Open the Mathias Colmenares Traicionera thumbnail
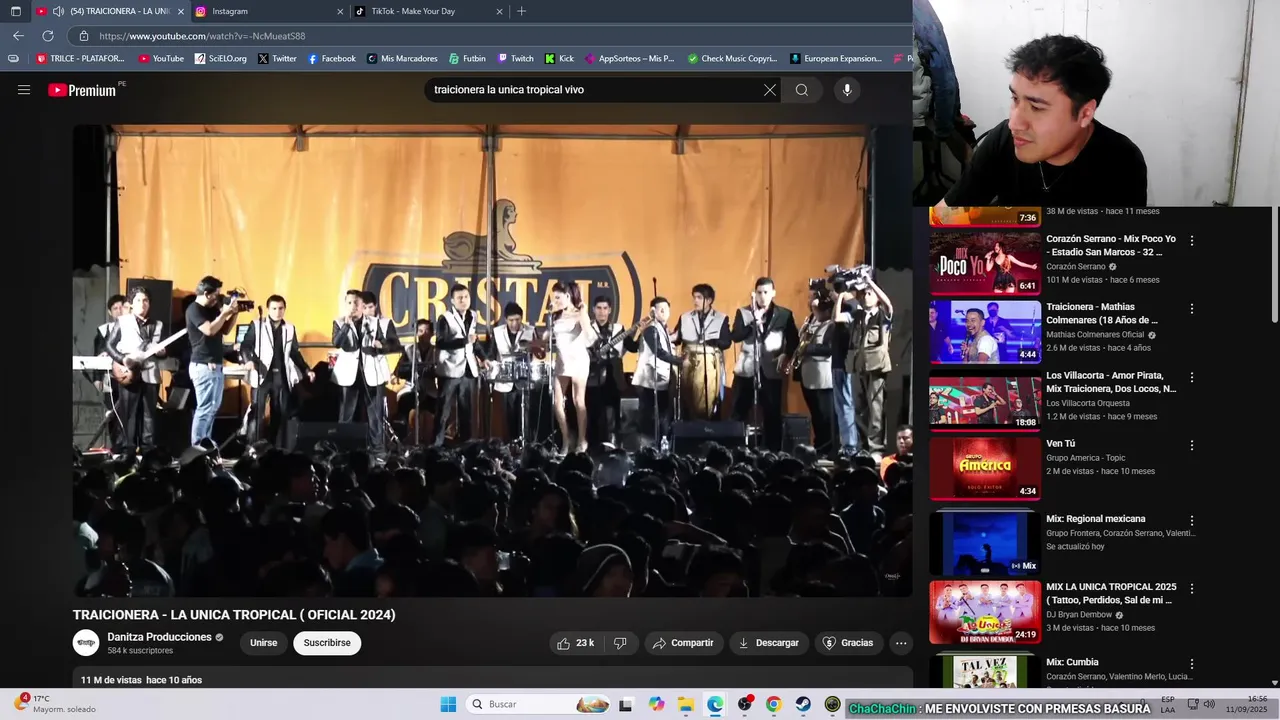 click(985, 332)
